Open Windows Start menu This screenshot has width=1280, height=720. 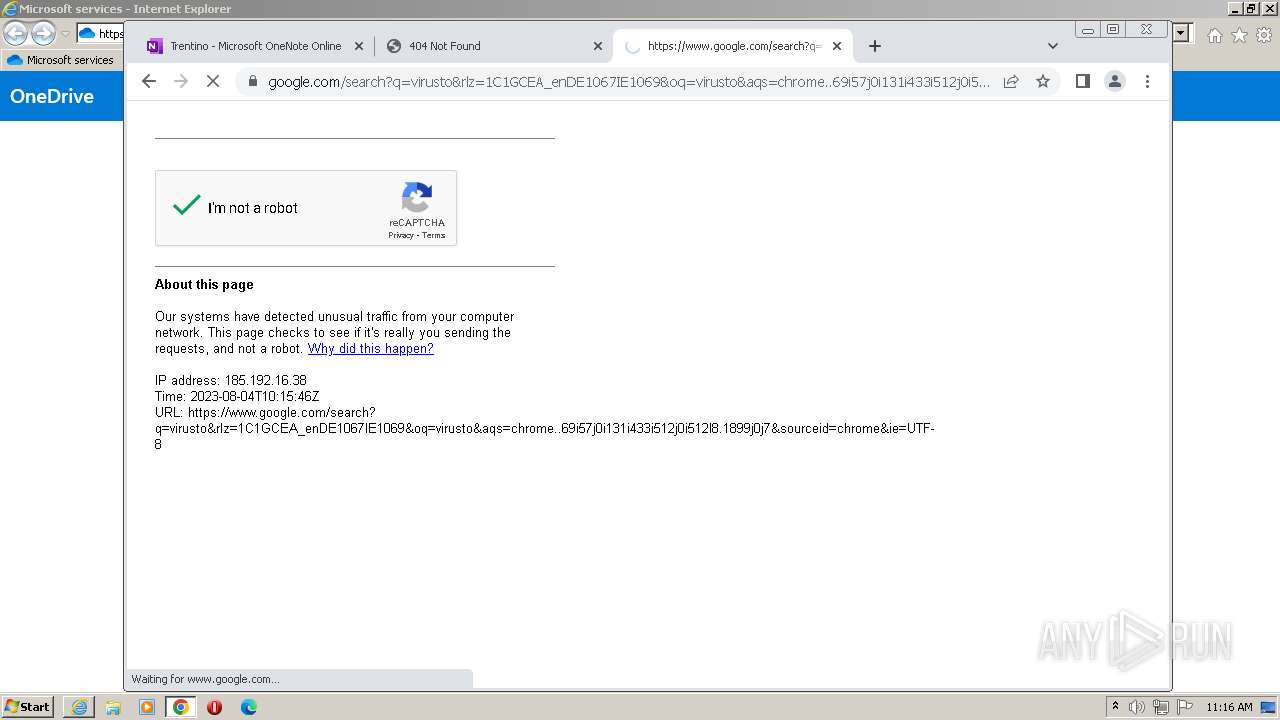click(28, 707)
